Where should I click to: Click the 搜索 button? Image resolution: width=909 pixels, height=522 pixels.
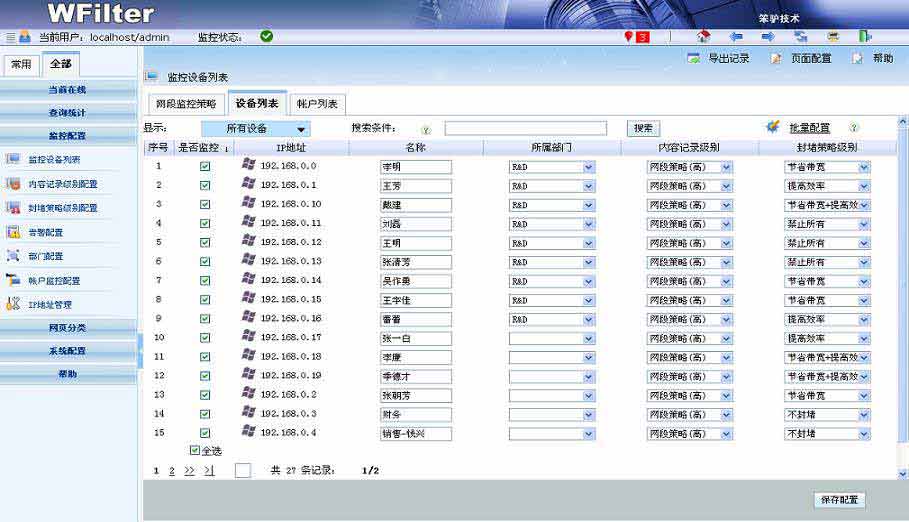tap(643, 129)
